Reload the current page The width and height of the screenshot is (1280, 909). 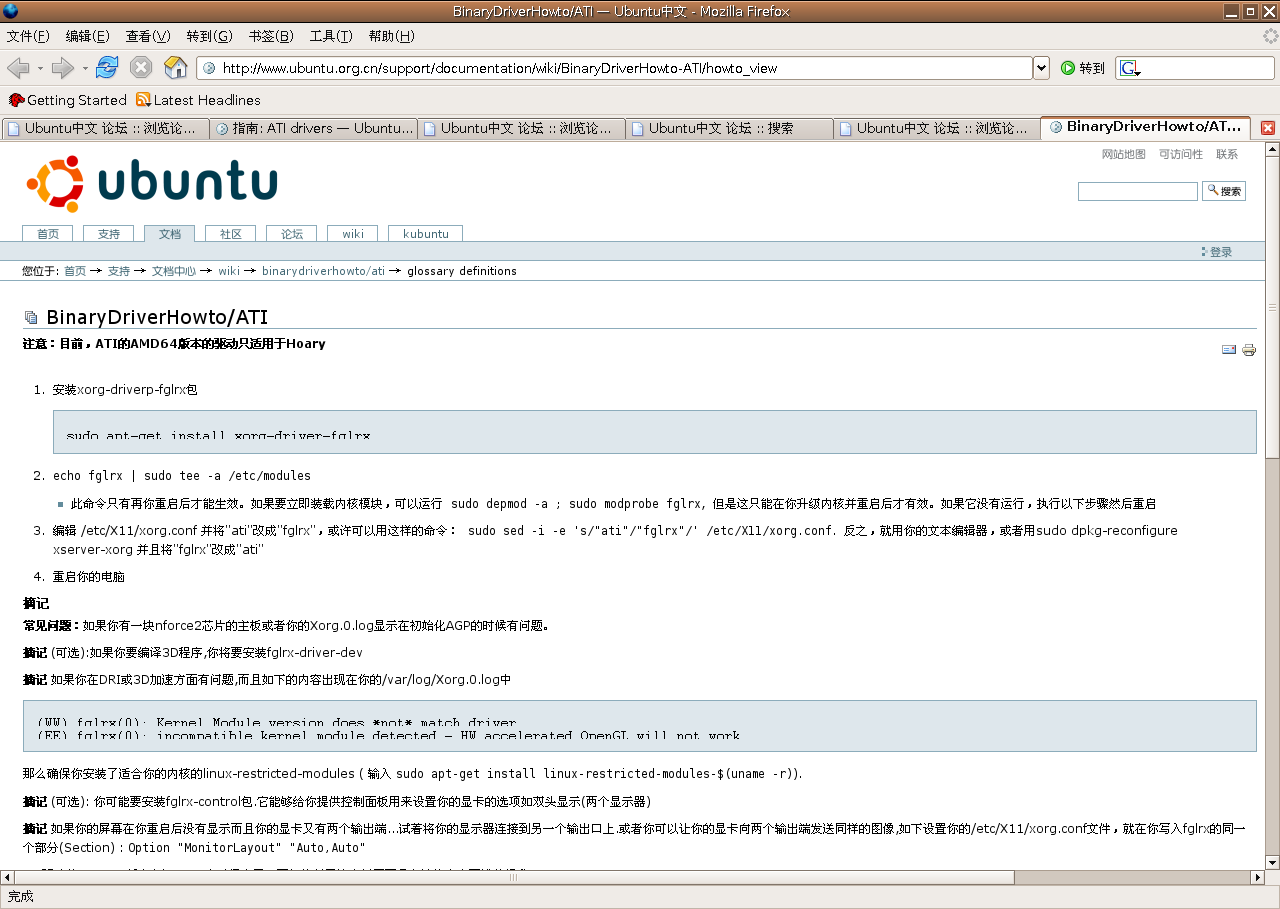pyautogui.click(x=107, y=67)
